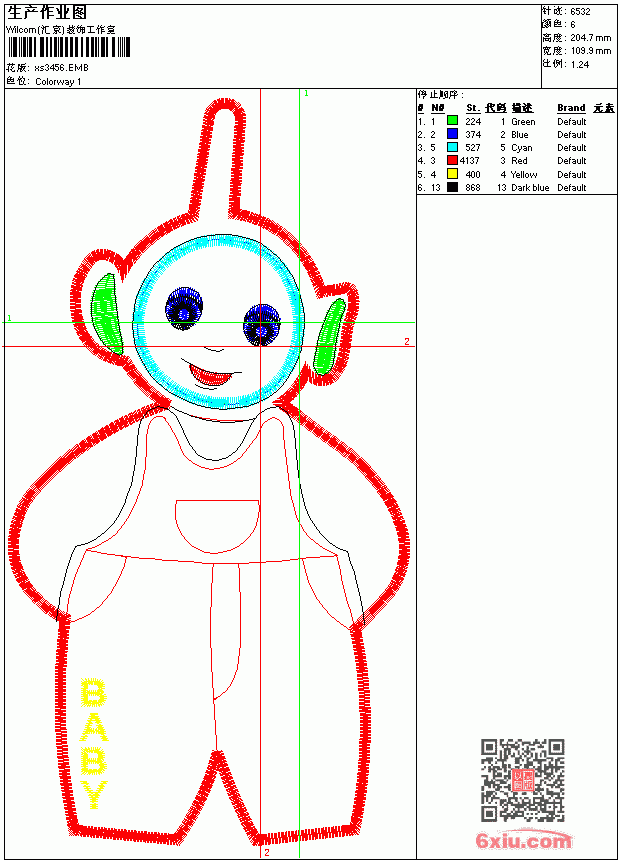The height and width of the screenshot is (860, 620).
Task: Click the green left ear patch
Action: point(106,314)
